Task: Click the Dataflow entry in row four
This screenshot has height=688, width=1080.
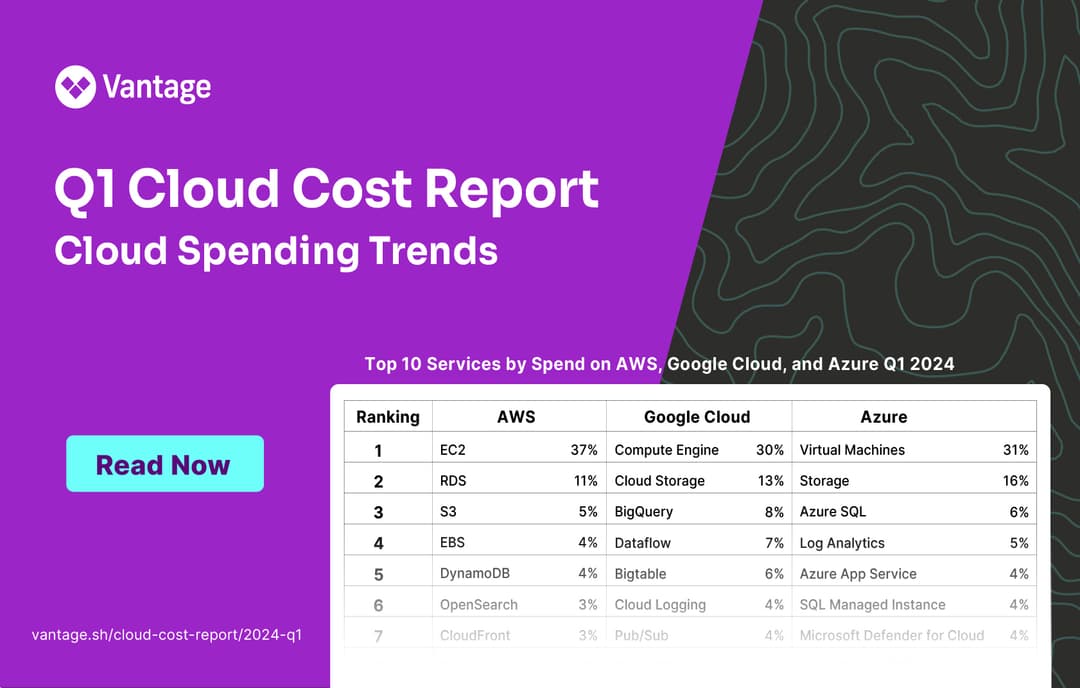Action: click(x=643, y=543)
